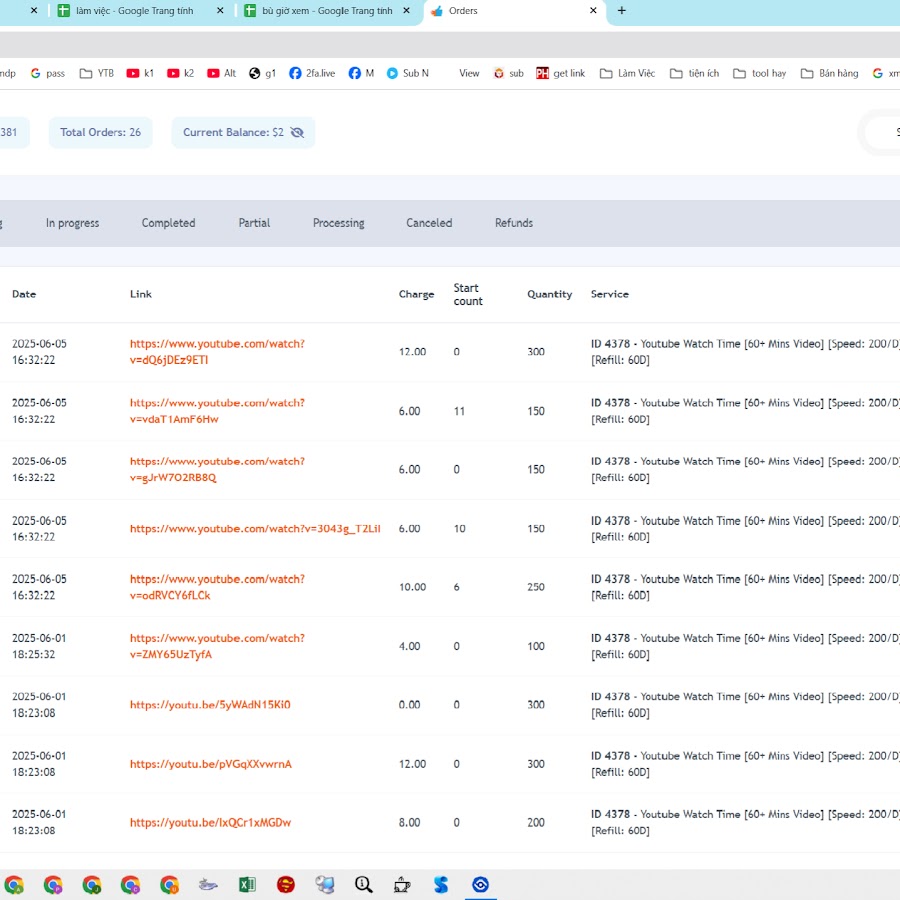Open the 2fa.live Facebook bookmark
This screenshot has height=900, width=900.
click(311, 73)
